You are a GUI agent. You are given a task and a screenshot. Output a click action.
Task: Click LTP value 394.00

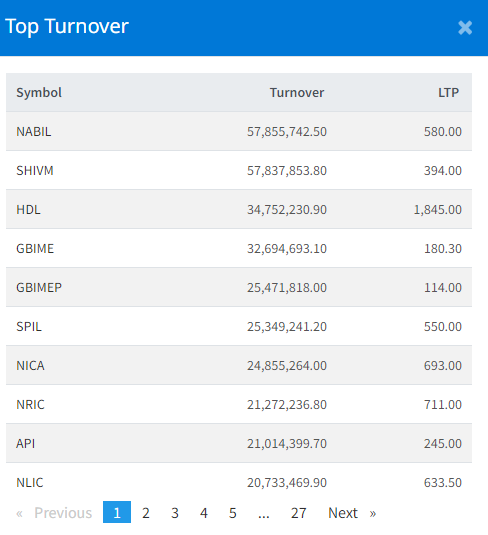[443, 170]
